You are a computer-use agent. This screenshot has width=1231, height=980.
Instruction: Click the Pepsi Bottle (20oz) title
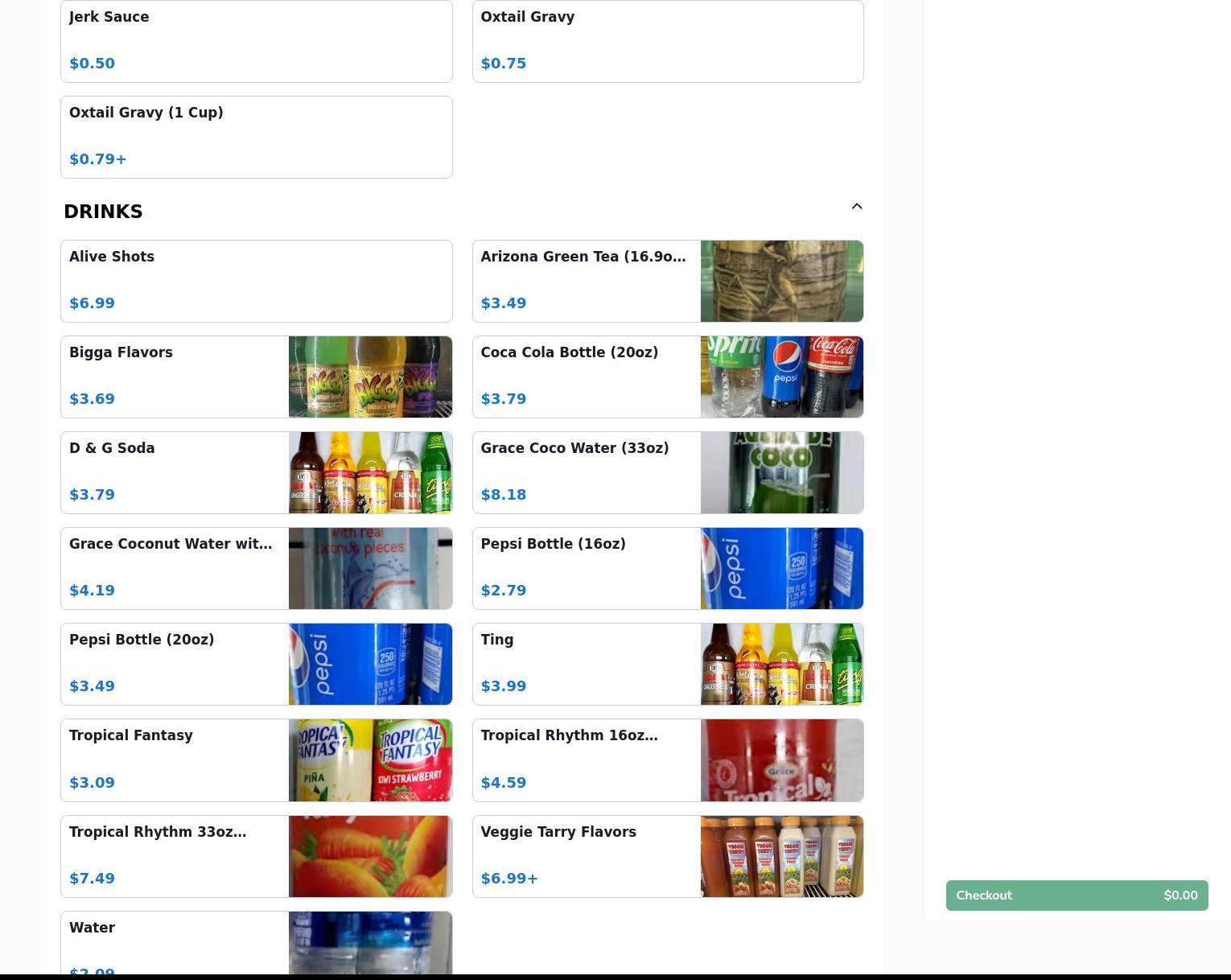point(142,640)
